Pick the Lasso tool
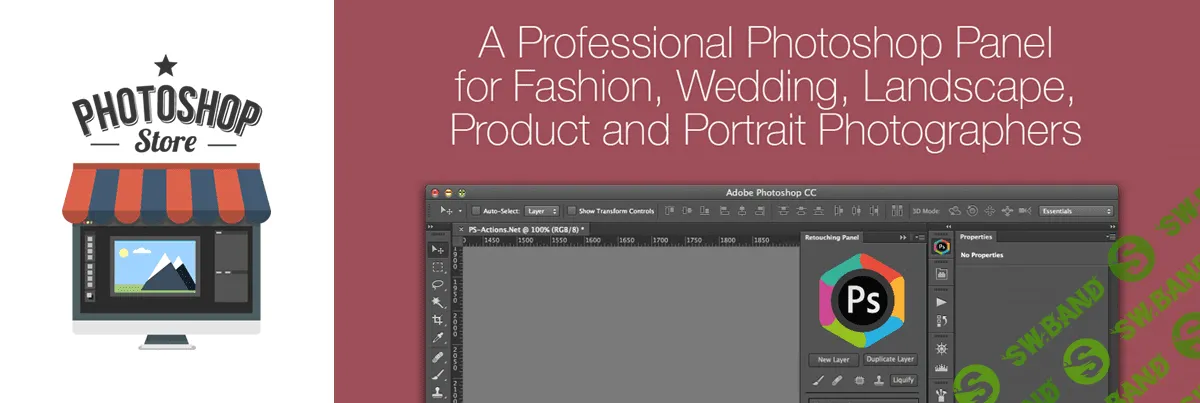Image resolution: width=1200 pixels, height=403 pixels. tap(438, 285)
